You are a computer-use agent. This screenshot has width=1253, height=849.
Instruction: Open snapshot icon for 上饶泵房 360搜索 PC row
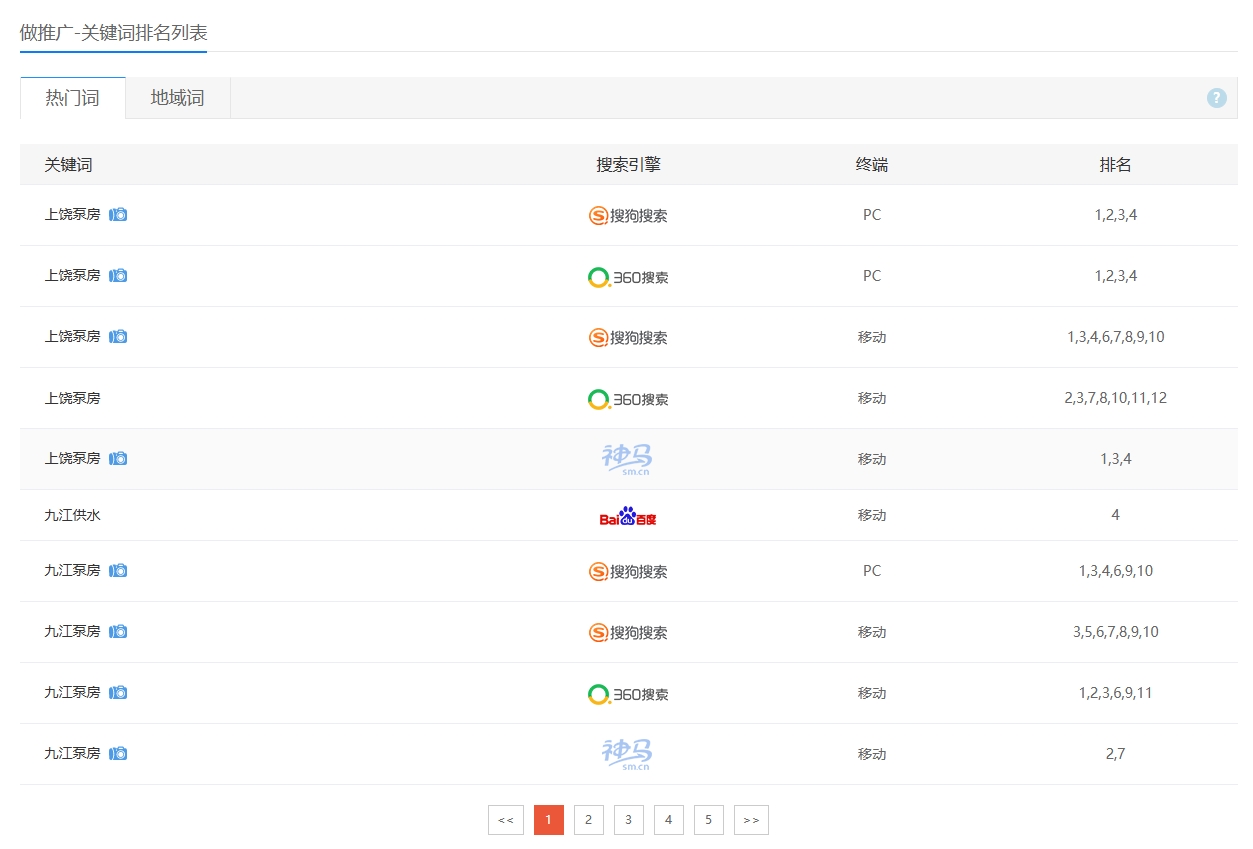[118, 275]
